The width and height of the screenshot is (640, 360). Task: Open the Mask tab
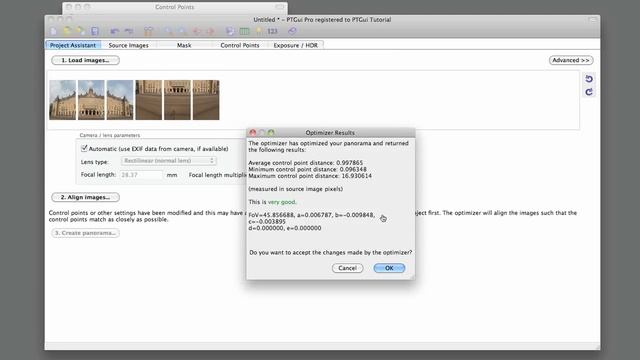tap(184, 45)
